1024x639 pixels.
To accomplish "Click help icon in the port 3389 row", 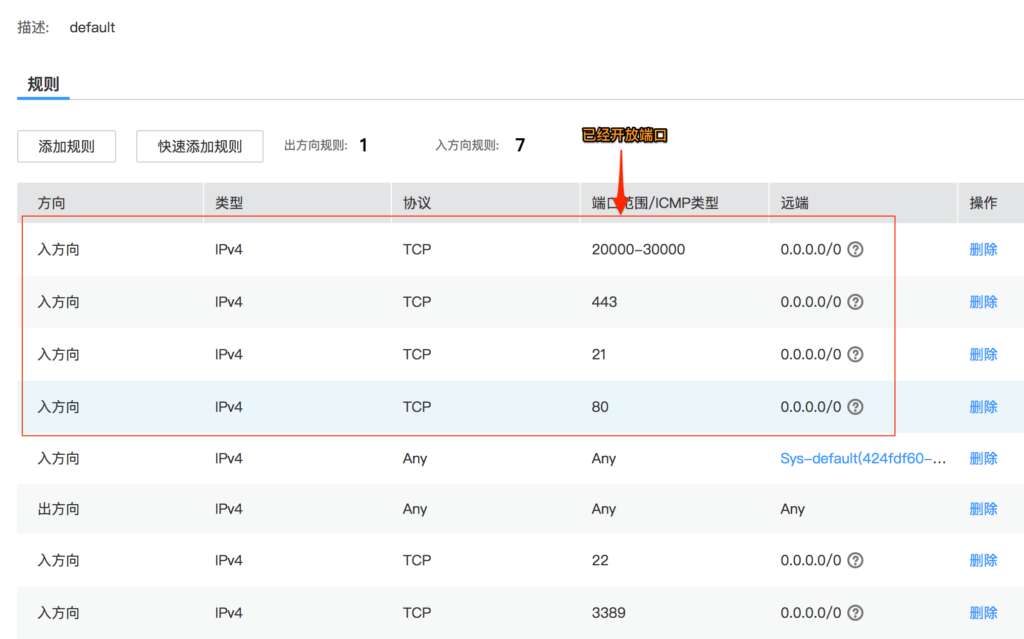I will [x=855, y=613].
